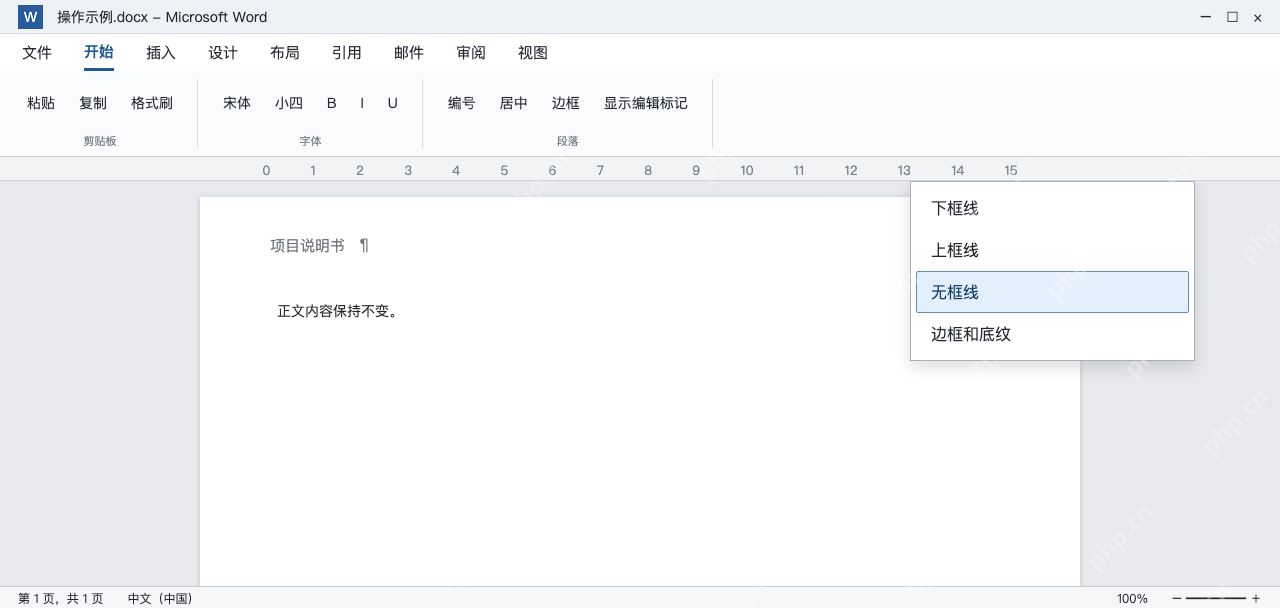The image size is (1280, 608).
Task: Choose 上框线 from borders menu
Action: pos(1052,250)
